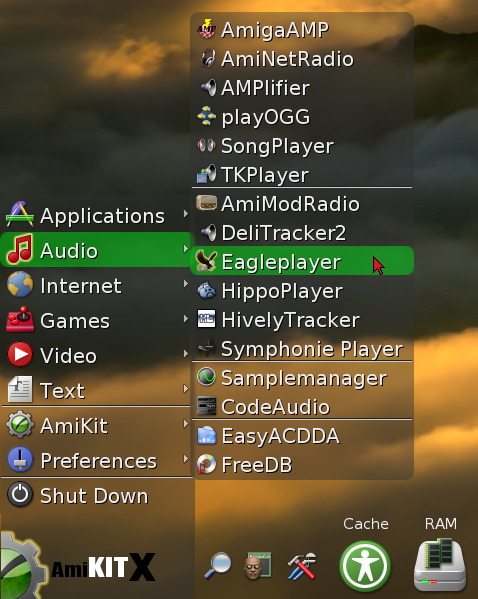This screenshot has height=599, width=478.
Task: Click the AmigaAMP icon
Action: point(206,29)
